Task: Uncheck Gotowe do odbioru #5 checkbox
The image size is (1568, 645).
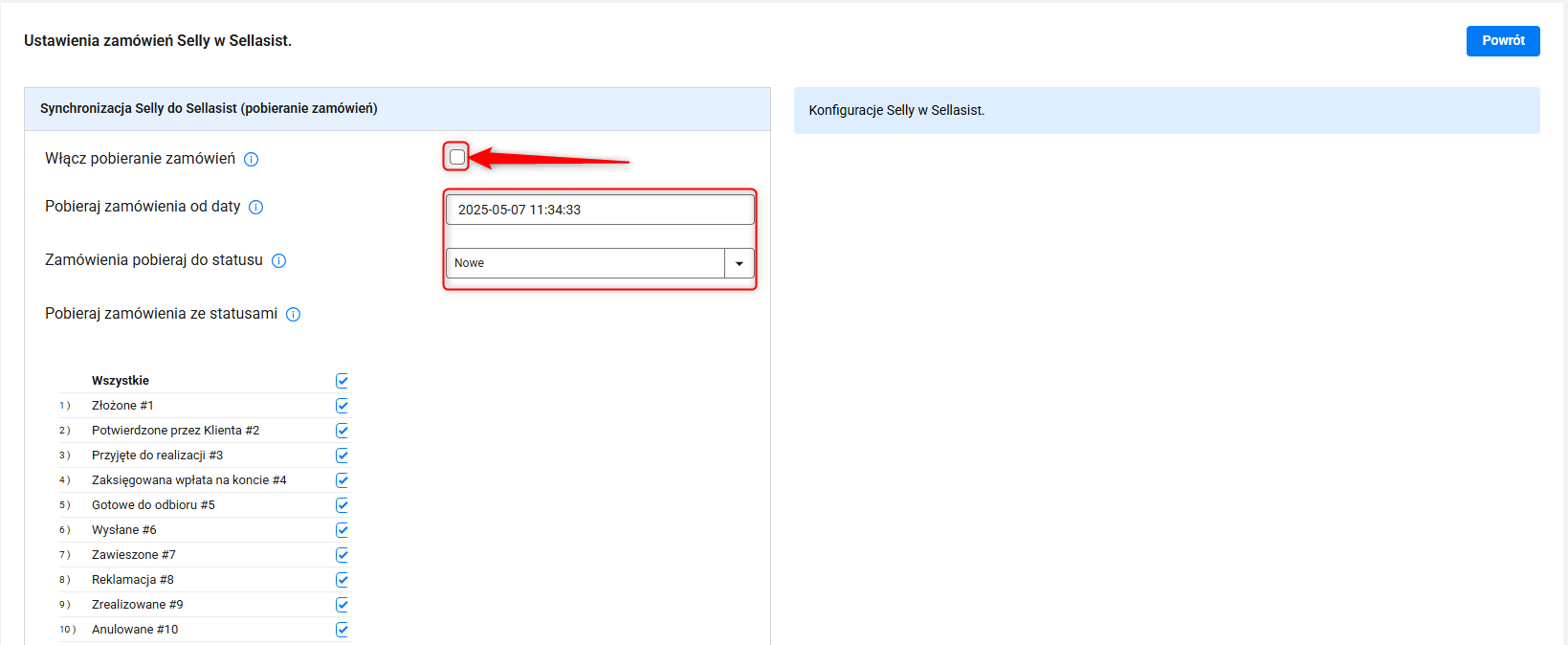Action: pyautogui.click(x=342, y=505)
